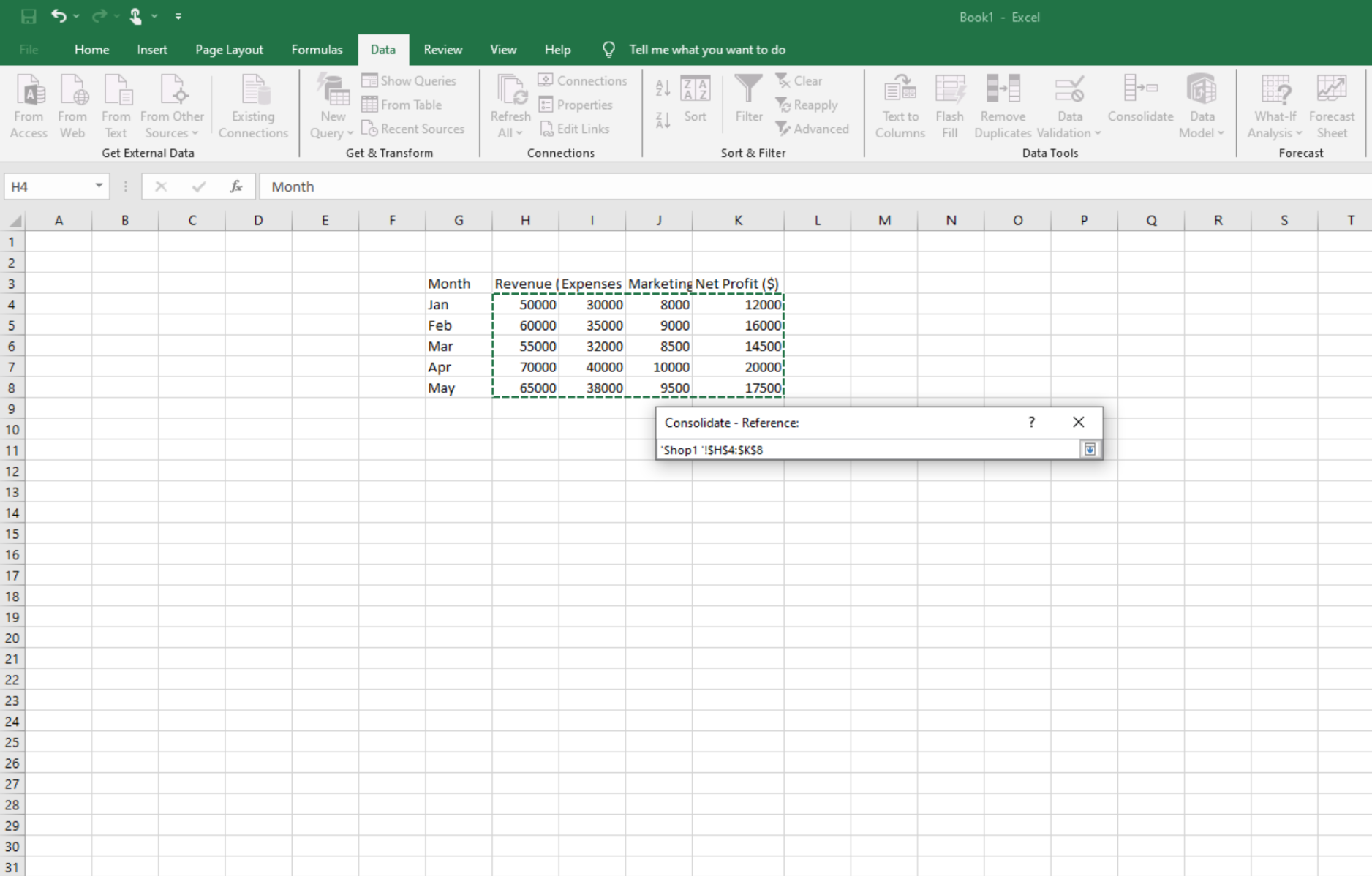This screenshot has height=876, width=1372.
Task: Select row 8 header
Action: click(x=12, y=388)
